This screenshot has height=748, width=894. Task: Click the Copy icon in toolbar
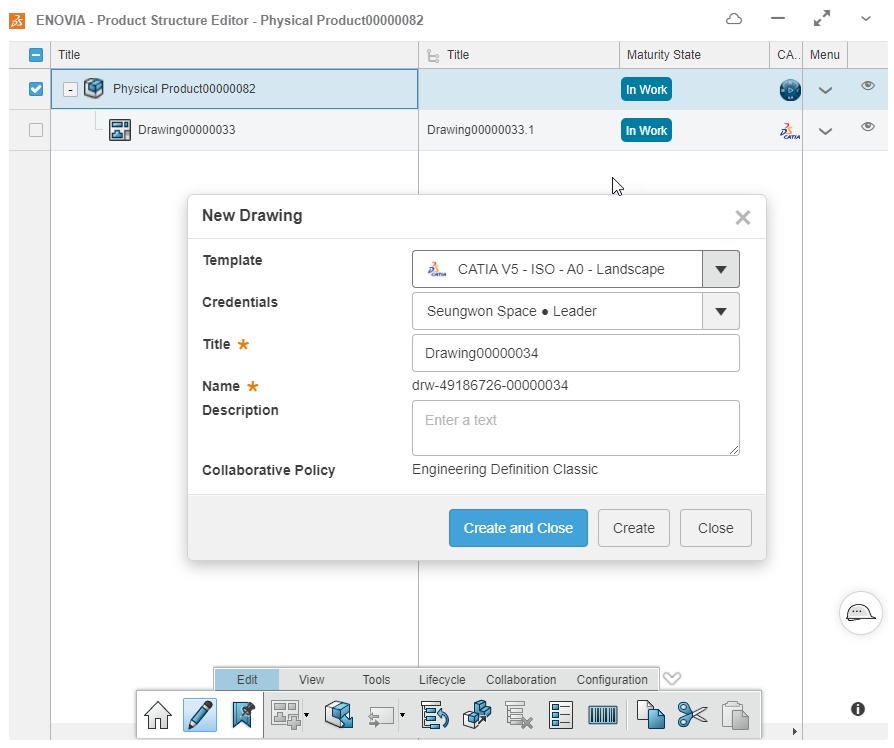pyautogui.click(x=651, y=715)
